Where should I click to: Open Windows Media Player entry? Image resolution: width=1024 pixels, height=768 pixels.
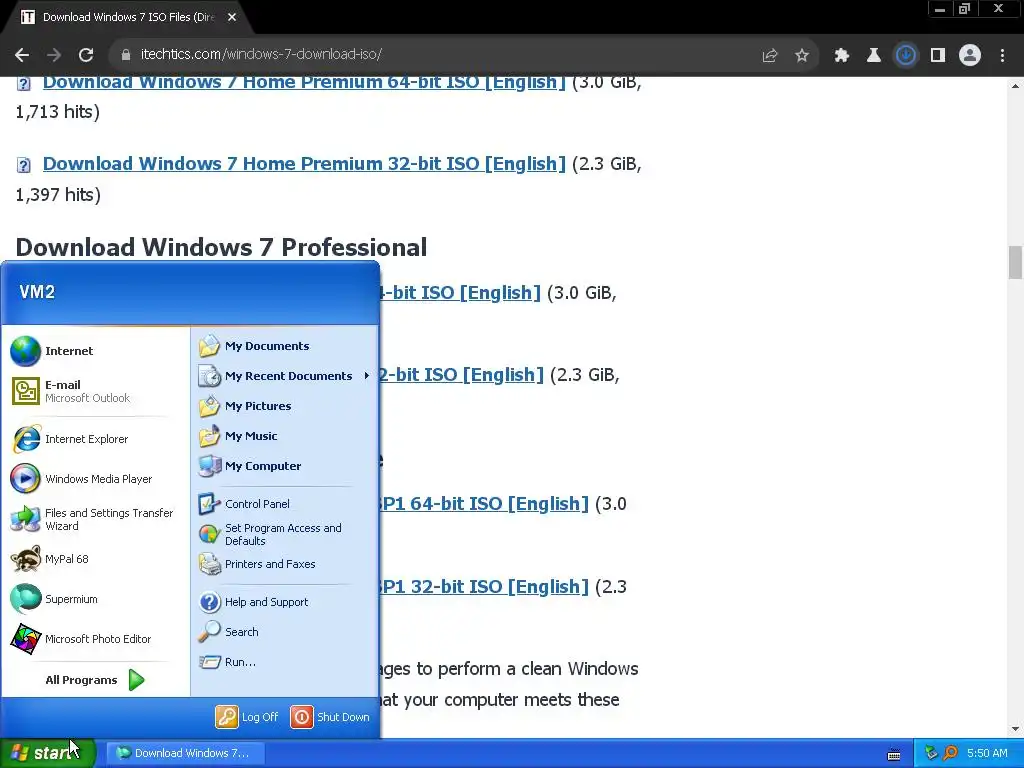point(96,479)
